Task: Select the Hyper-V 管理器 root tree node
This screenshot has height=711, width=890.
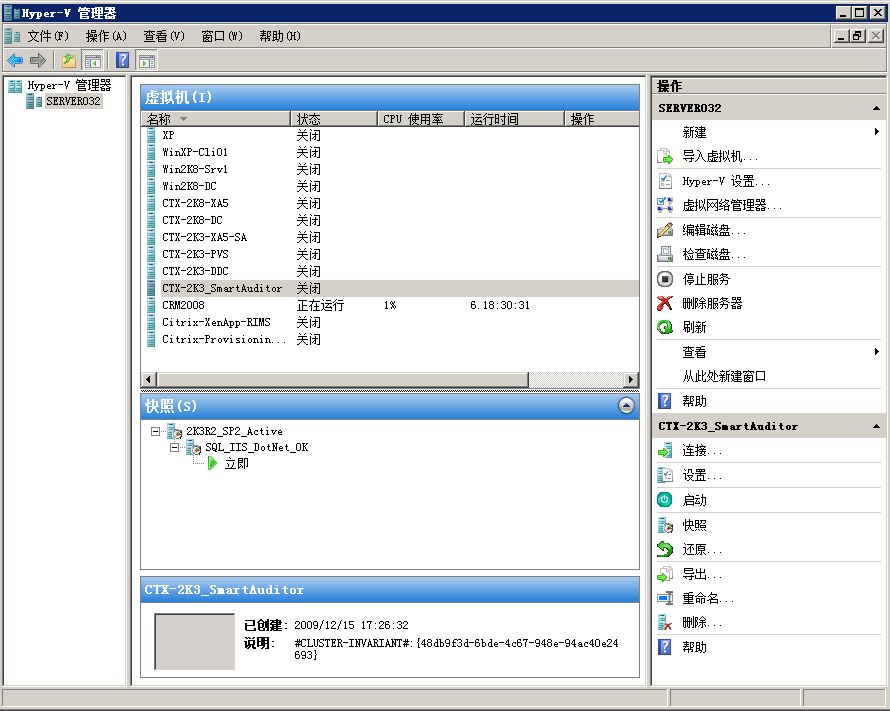Action: click(69, 86)
